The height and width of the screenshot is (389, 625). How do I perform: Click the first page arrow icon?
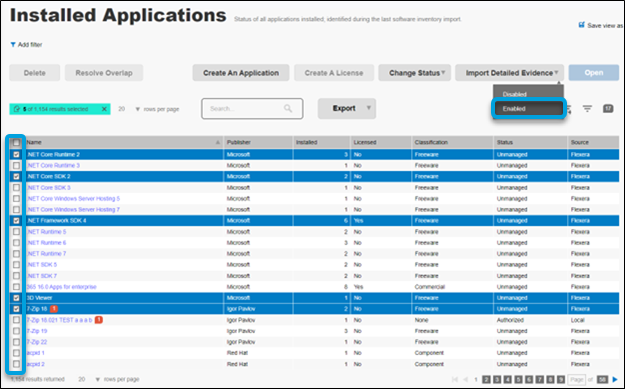click(x=454, y=379)
